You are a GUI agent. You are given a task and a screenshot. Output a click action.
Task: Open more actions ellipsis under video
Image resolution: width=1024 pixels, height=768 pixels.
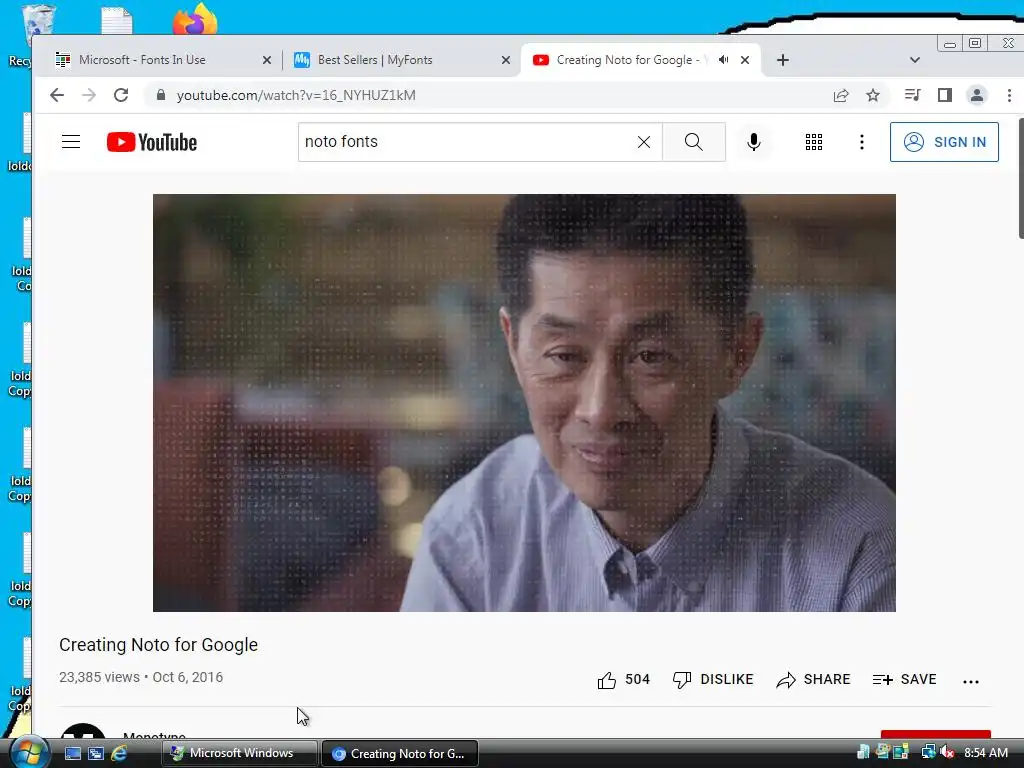970,681
